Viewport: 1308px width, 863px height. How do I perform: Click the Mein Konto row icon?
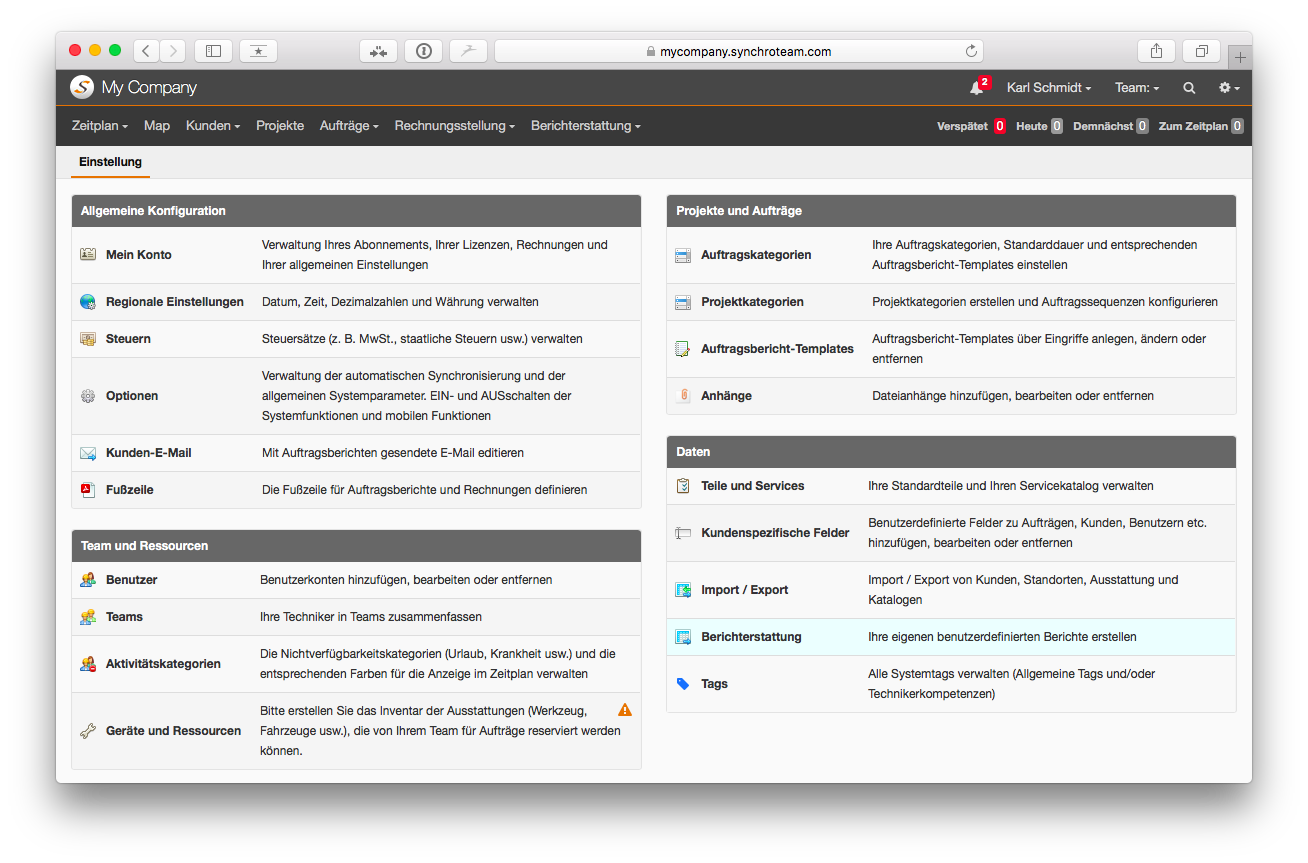tap(88, 255)
